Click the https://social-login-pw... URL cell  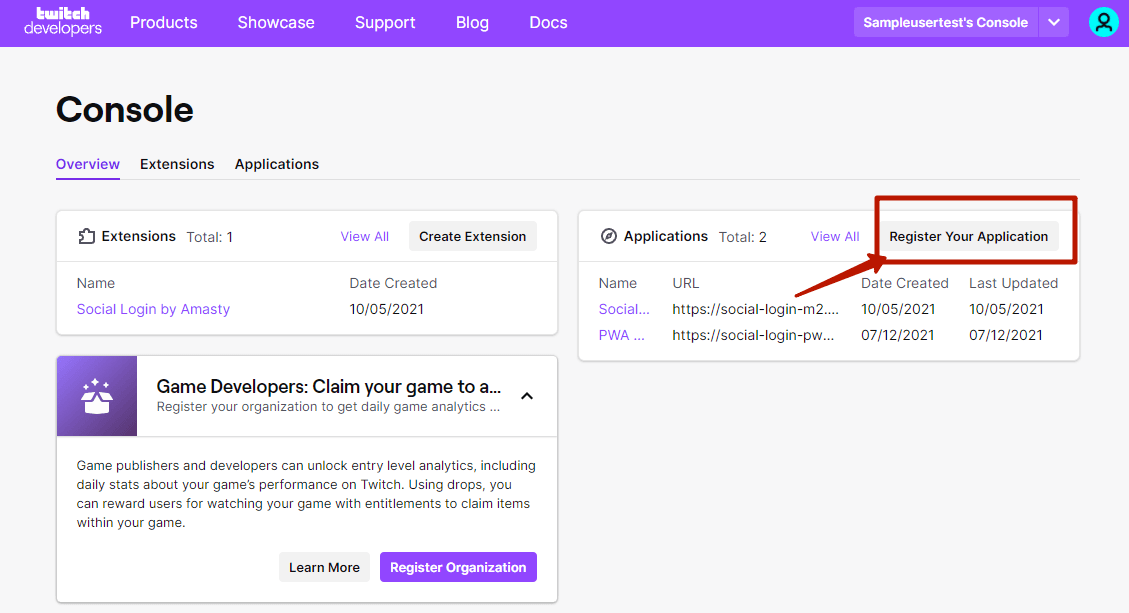click(x=753, y=335)
